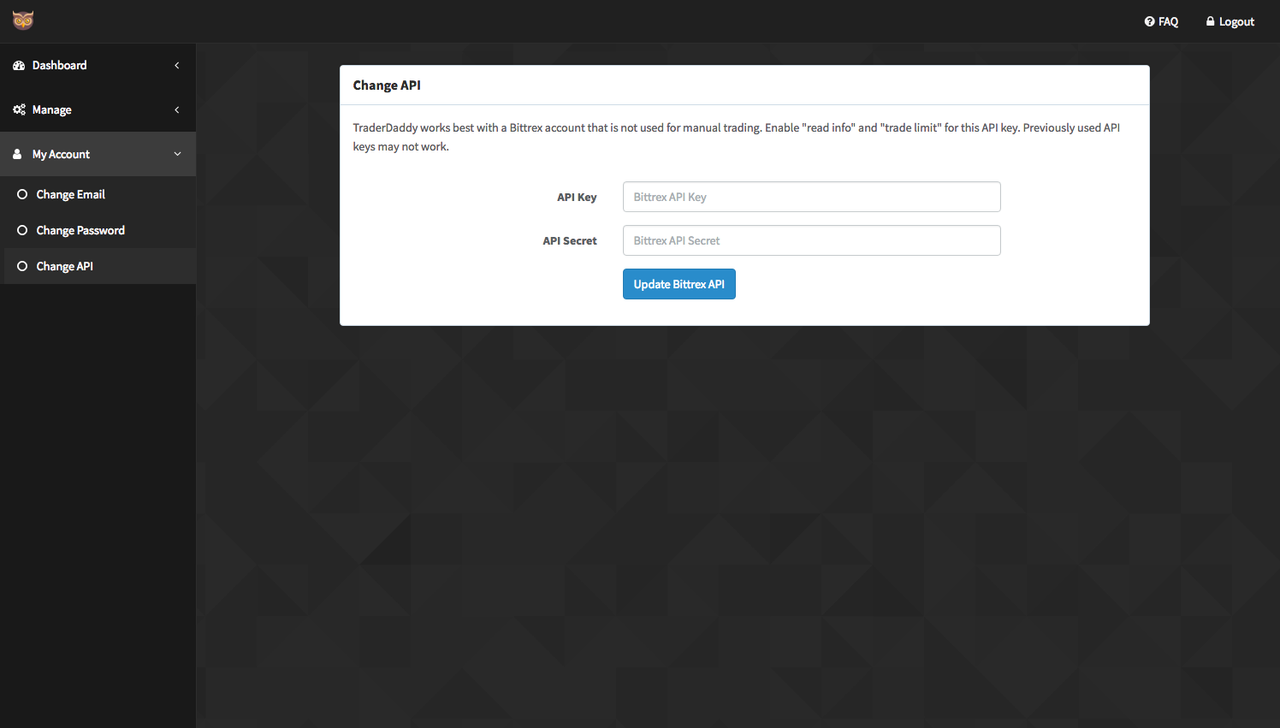Click the circle icon beside Change Email
The width and height of the screenshot is (1280, 728).
tap(22, 194)
